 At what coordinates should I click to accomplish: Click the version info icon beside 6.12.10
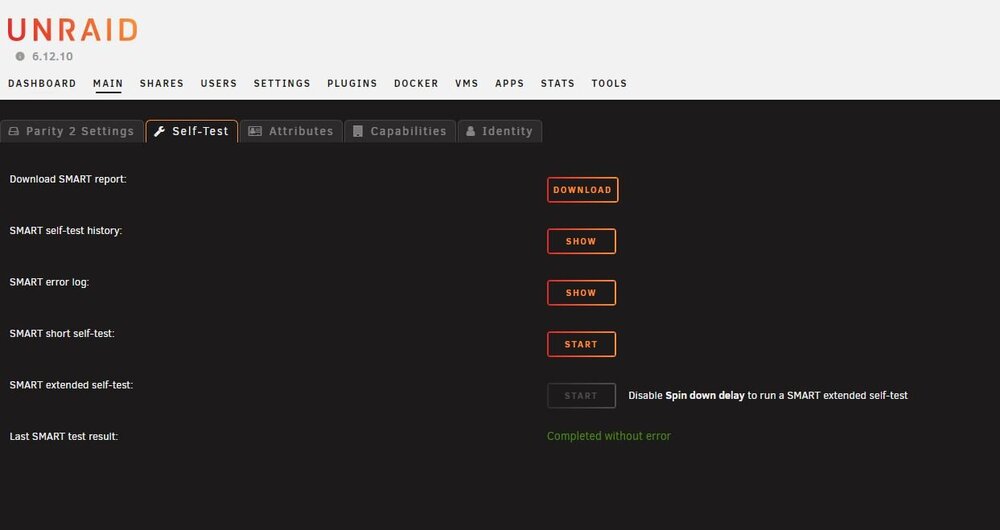(20, 56)
